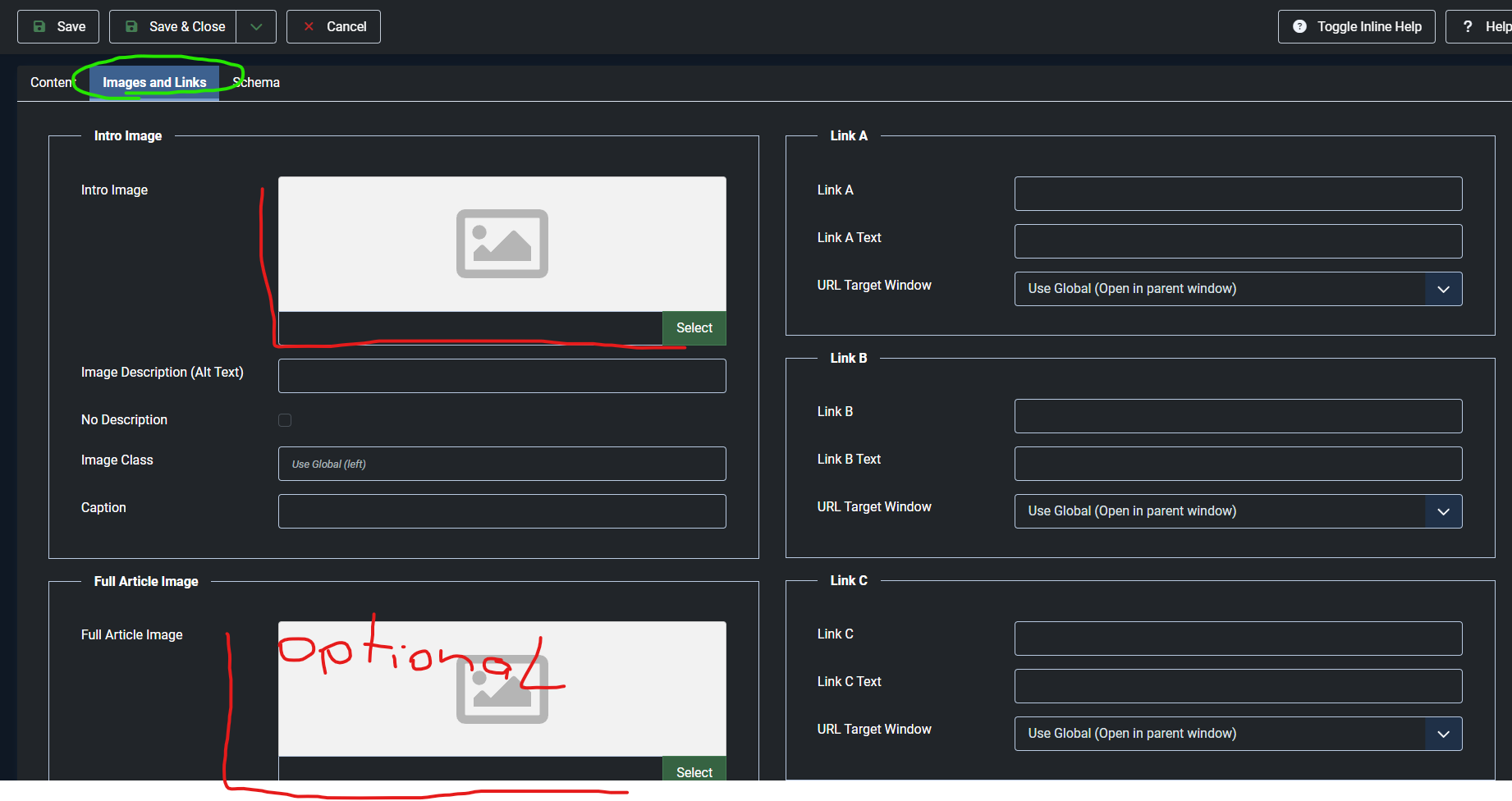
Task: Expand the Save & Close dropdown arrow
Action: (256, 27)
